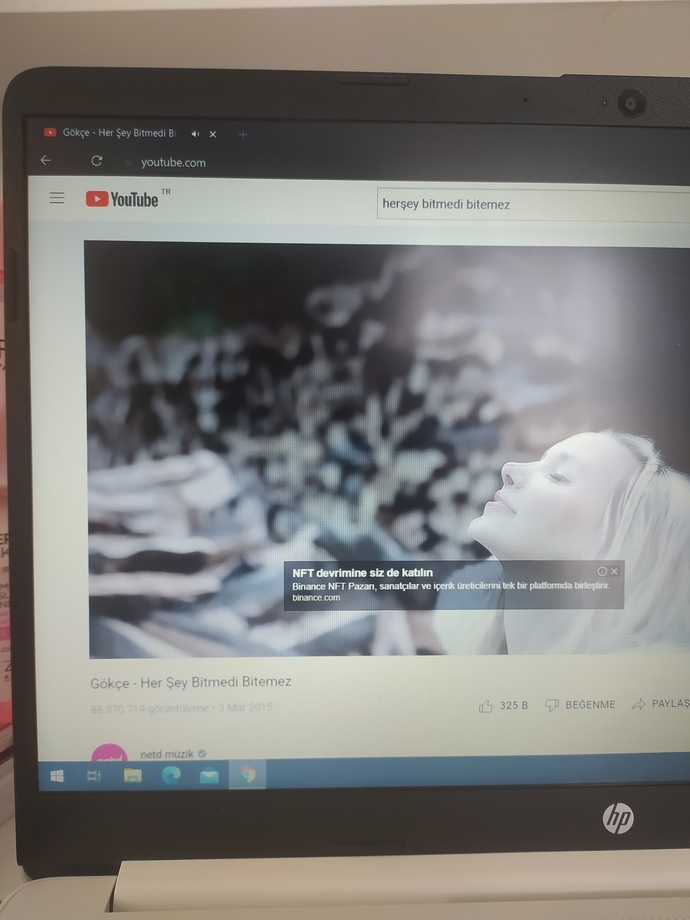
Task: Select the Gökçe - Her Şey Bitmedi tab
Action: pos(119,133)
